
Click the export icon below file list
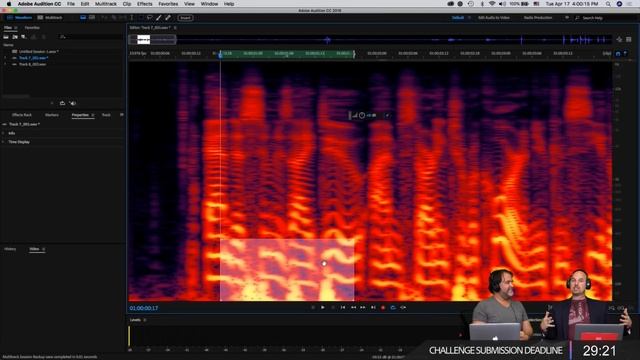pos(62,103)
